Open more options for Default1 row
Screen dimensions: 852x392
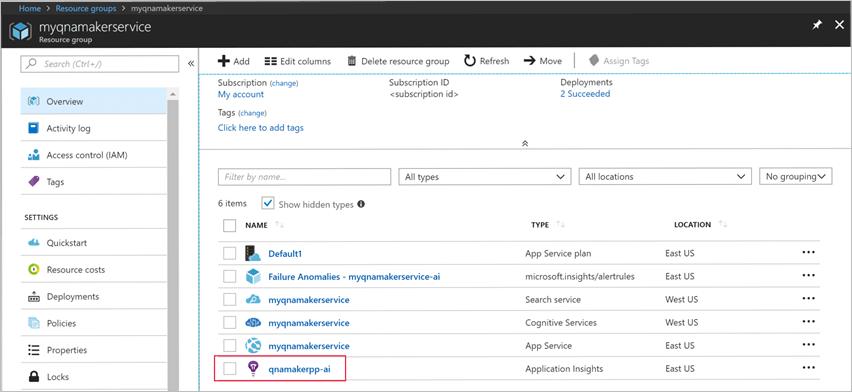click(x=809, y=253)
